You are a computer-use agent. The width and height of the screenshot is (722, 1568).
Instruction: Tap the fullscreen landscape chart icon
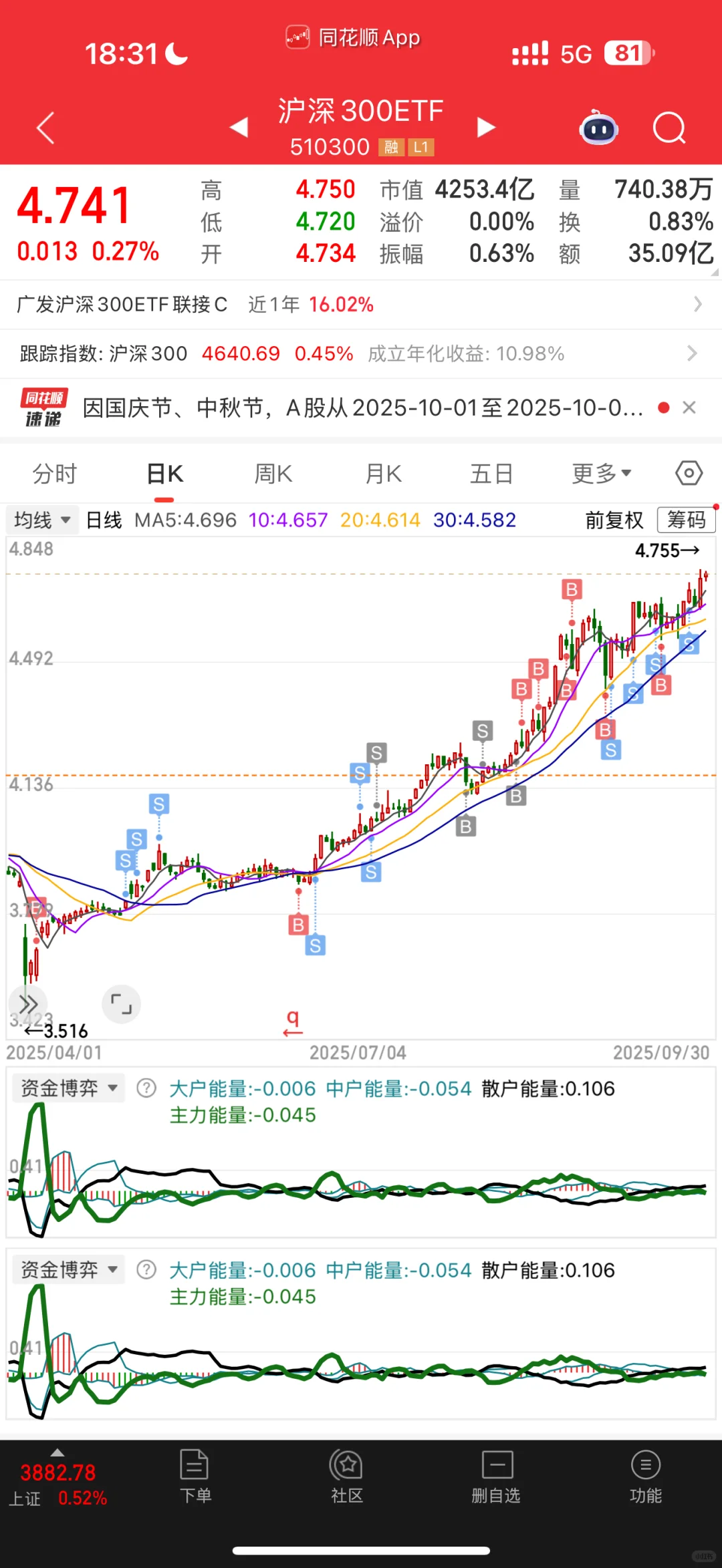121,1004
